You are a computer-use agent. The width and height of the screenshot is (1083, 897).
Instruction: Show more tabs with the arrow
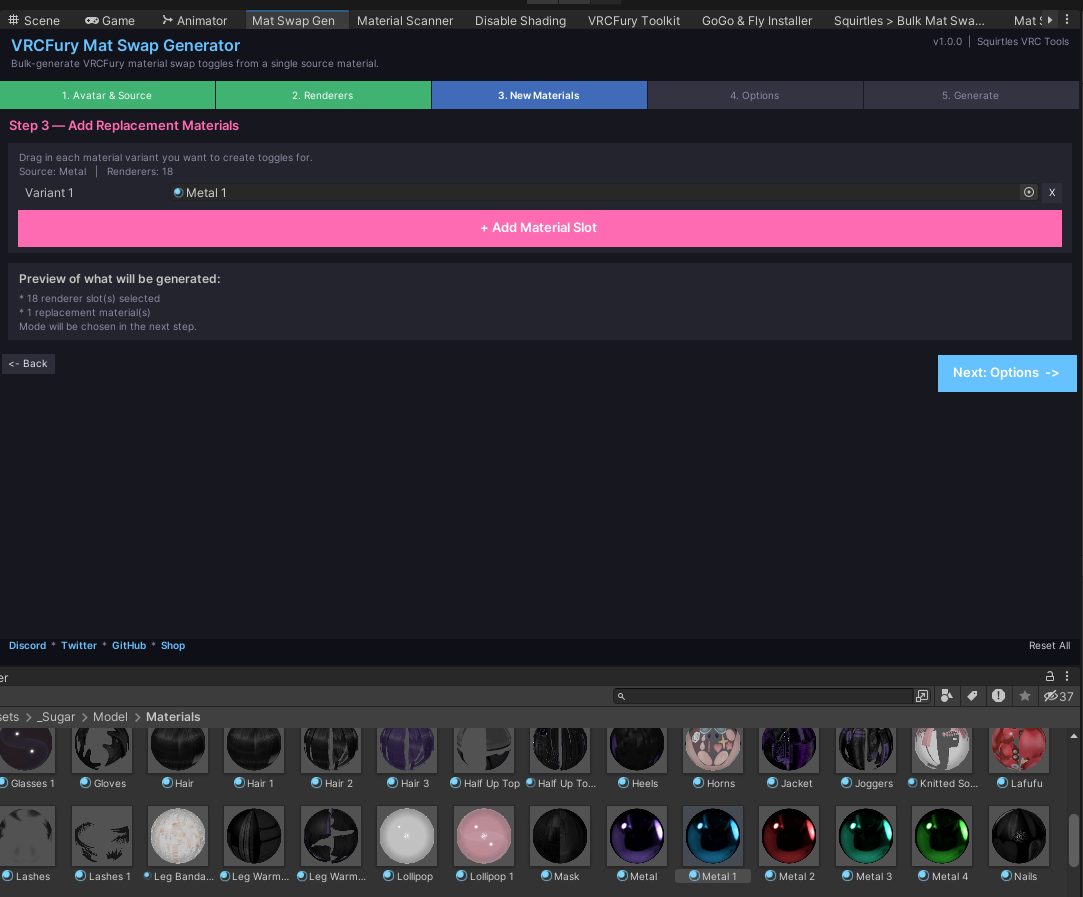(1050, 20)
